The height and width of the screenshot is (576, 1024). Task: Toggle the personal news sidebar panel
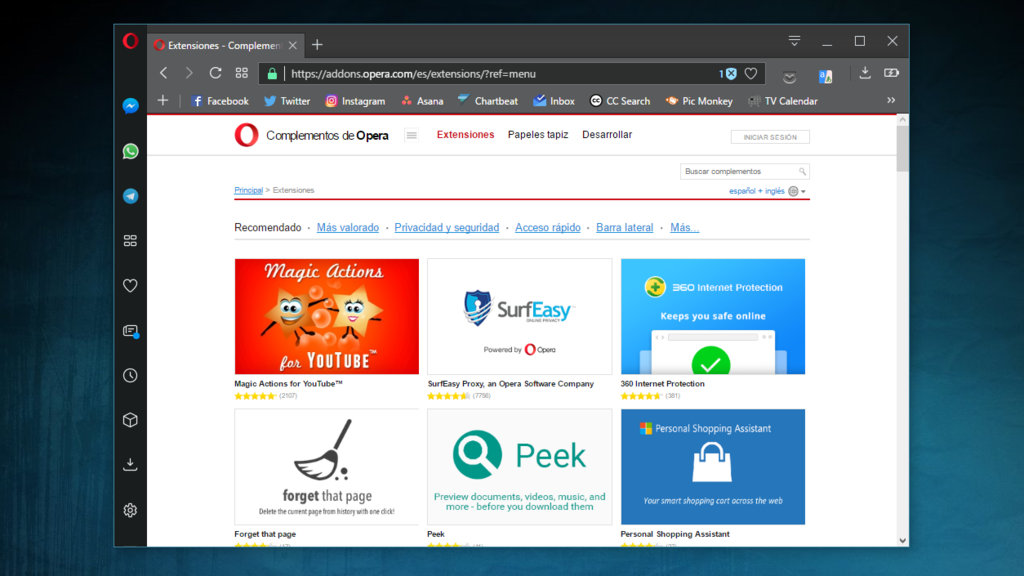tap(129, 330)
